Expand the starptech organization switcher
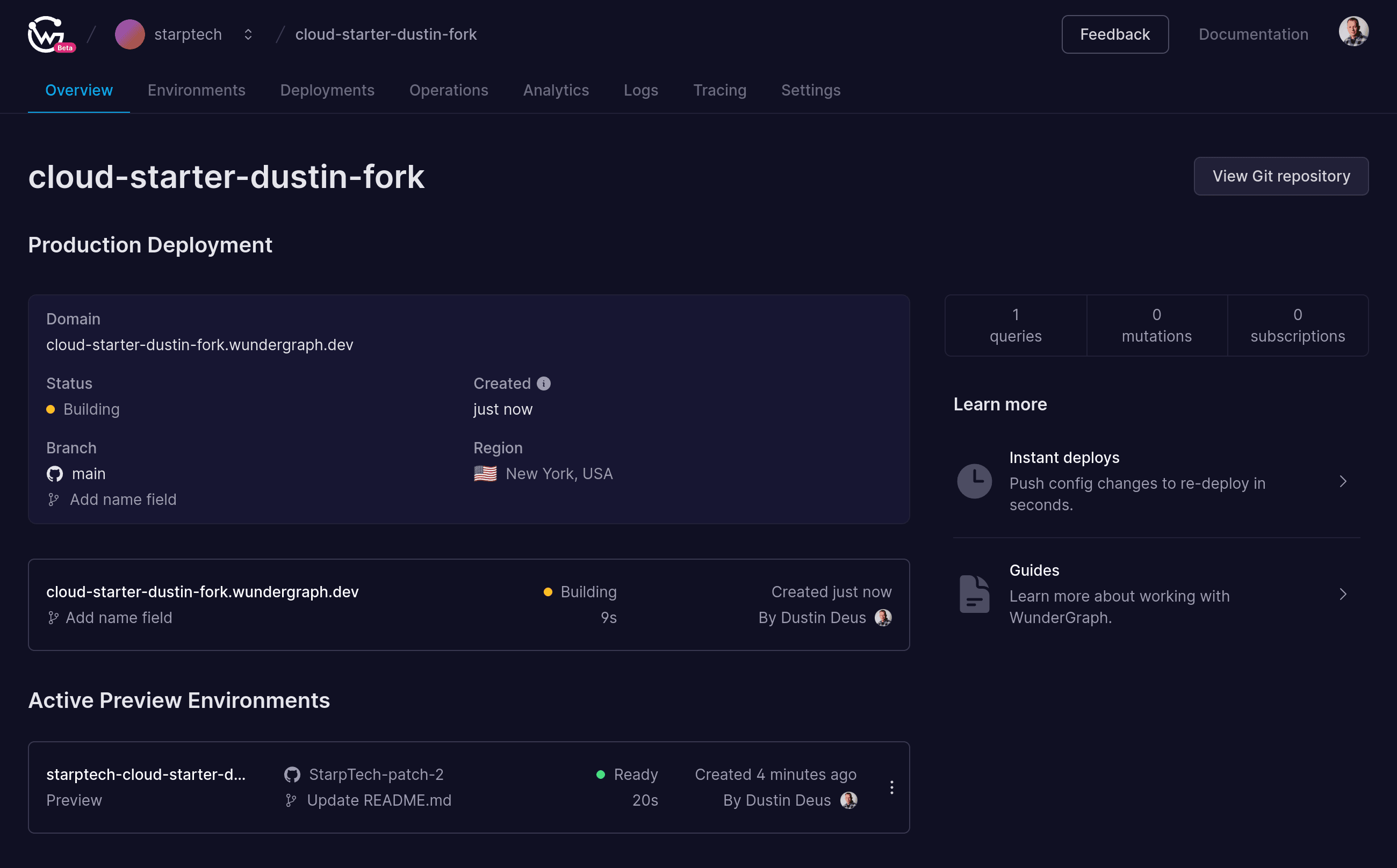The width and height of the screenshot is (1397, 868). tap(248, 34)
